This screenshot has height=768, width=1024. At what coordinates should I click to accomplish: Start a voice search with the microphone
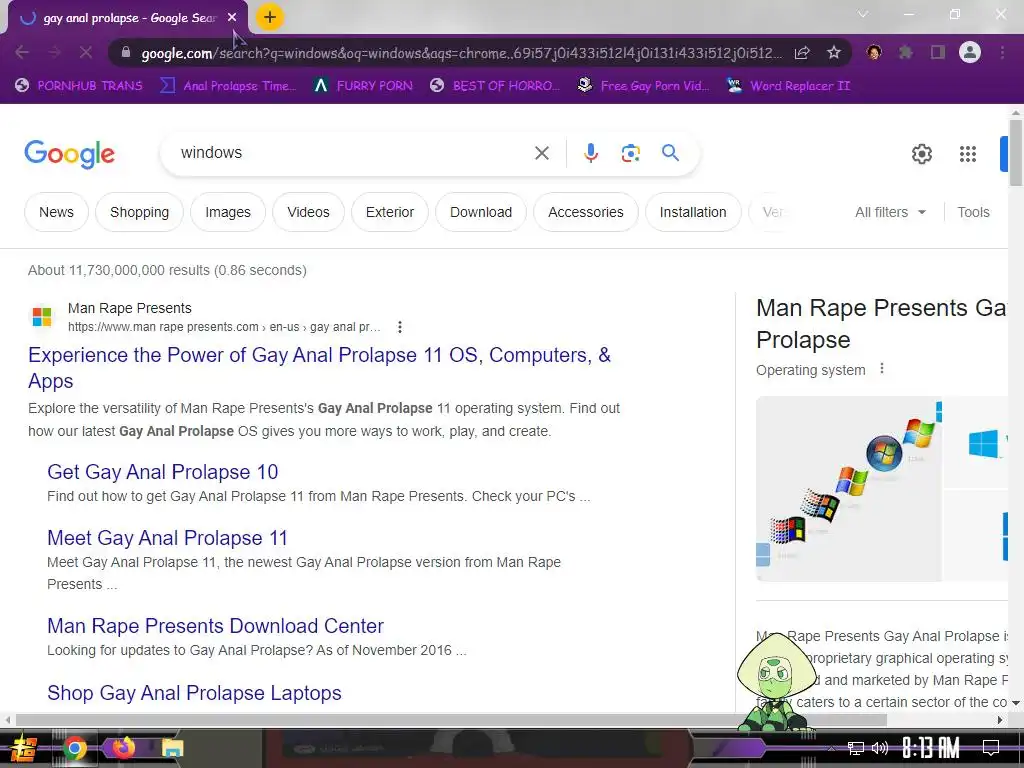pyautogui.click(x=590, y=153)
